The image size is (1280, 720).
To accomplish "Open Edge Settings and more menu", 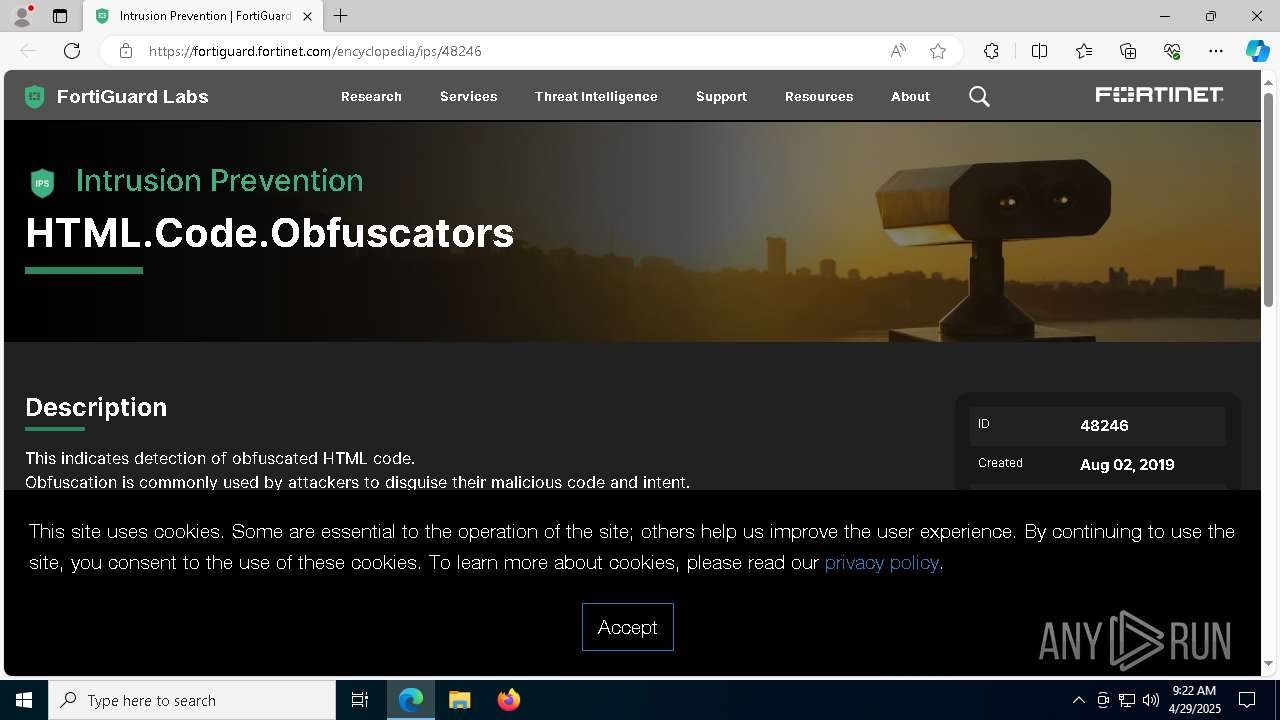I will pos(1216,51).
